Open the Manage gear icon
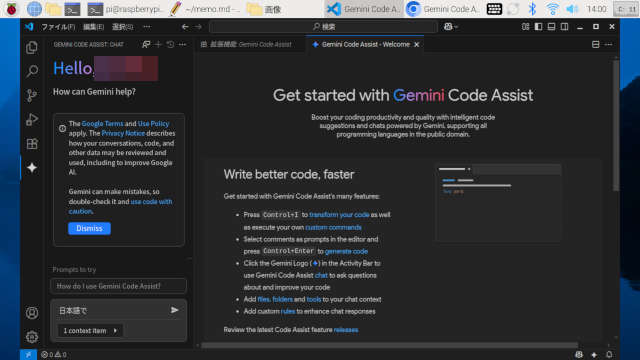The width and height of the screenshot is (640, 360). (32, 337)
